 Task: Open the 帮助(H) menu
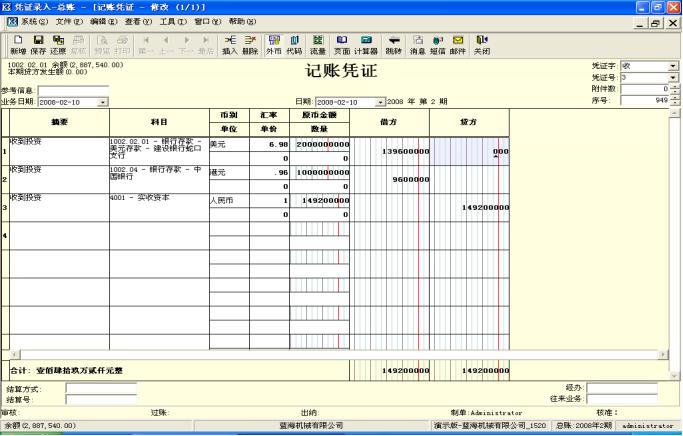pos(243,21)
